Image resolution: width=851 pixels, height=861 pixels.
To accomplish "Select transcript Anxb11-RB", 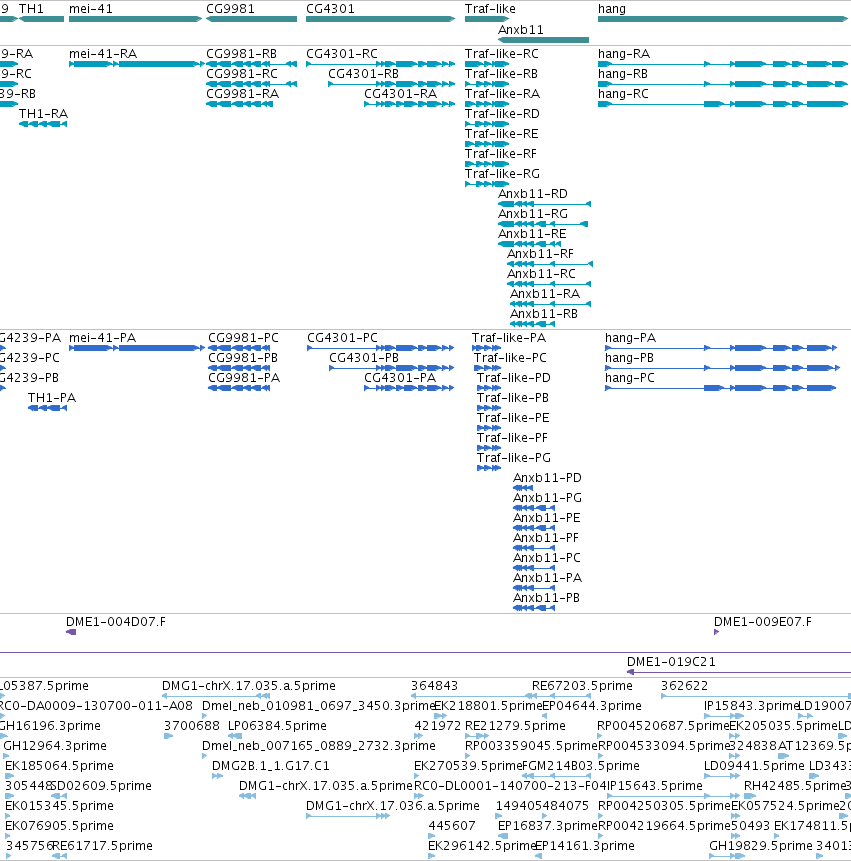I will (x=533, y=324).
